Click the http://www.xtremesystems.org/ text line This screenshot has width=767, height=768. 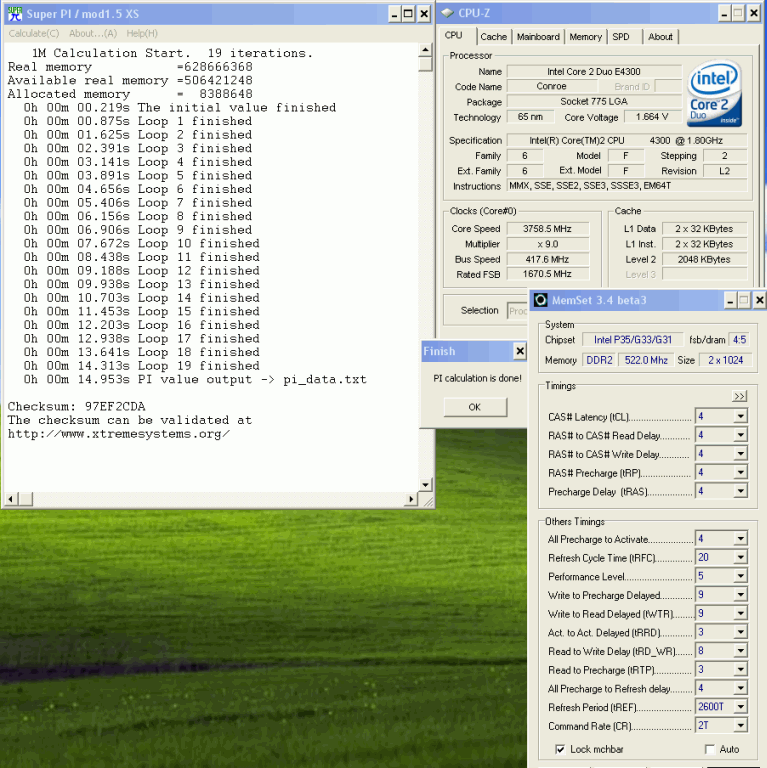point(119,434)
